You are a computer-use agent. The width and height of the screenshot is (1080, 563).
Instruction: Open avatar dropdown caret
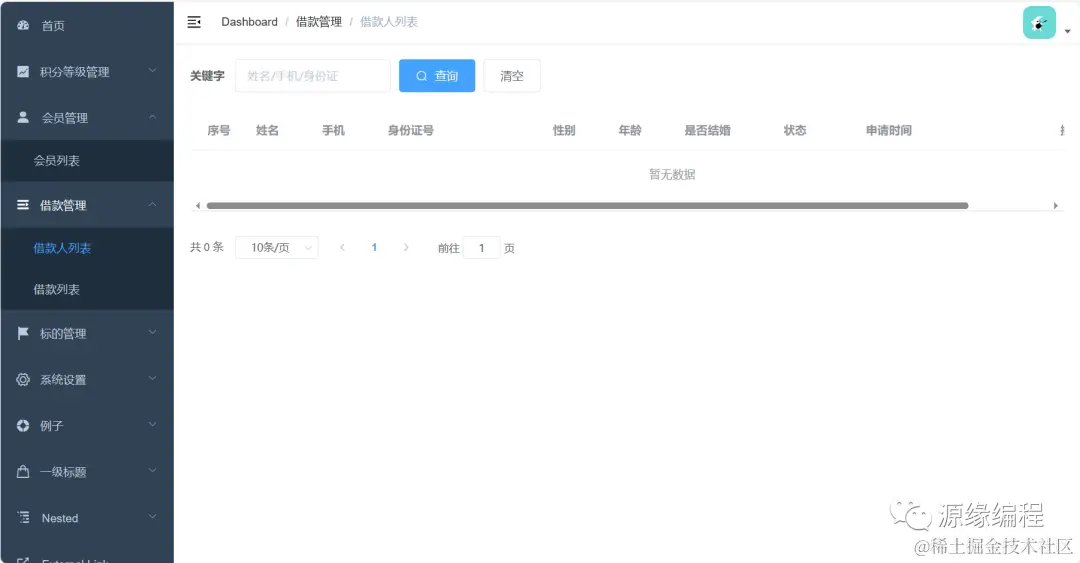pyautogui.click(x=1068, y=31)
